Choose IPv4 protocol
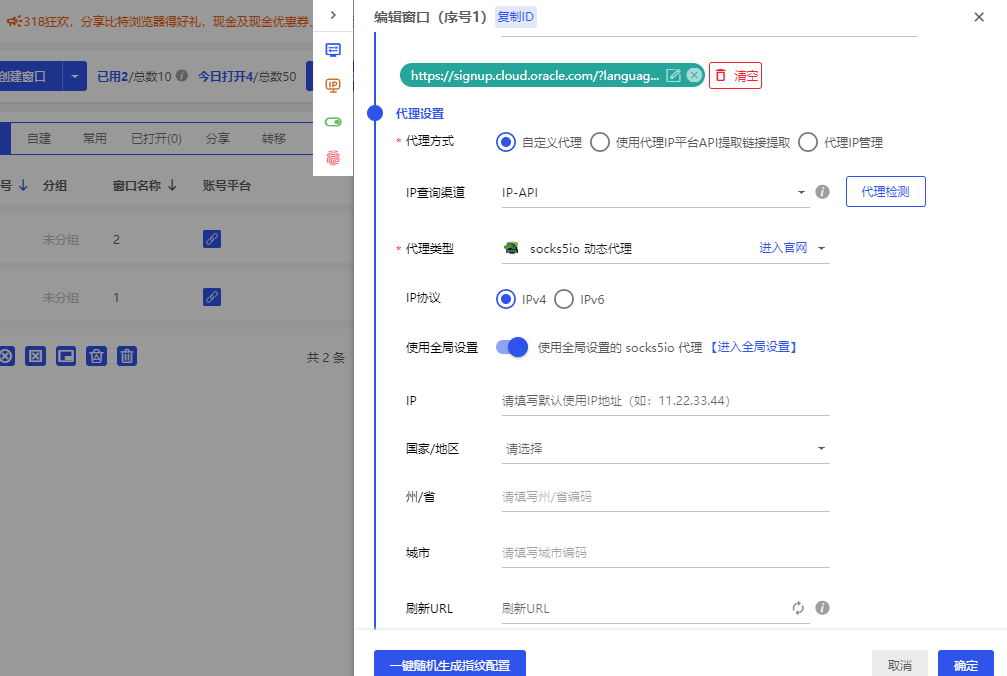This screenshot has width=1007, height=676. coord(505,299)
